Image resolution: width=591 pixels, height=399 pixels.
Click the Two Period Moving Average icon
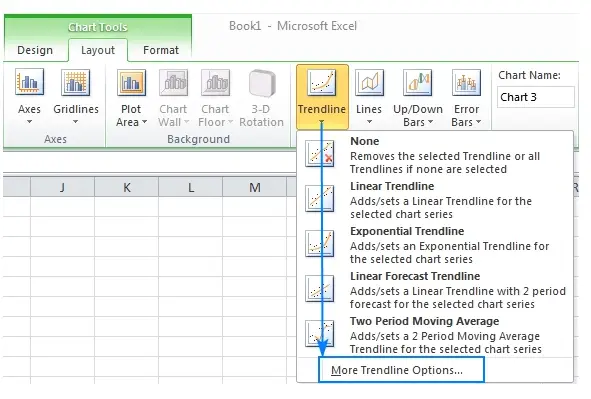point(320,334)
